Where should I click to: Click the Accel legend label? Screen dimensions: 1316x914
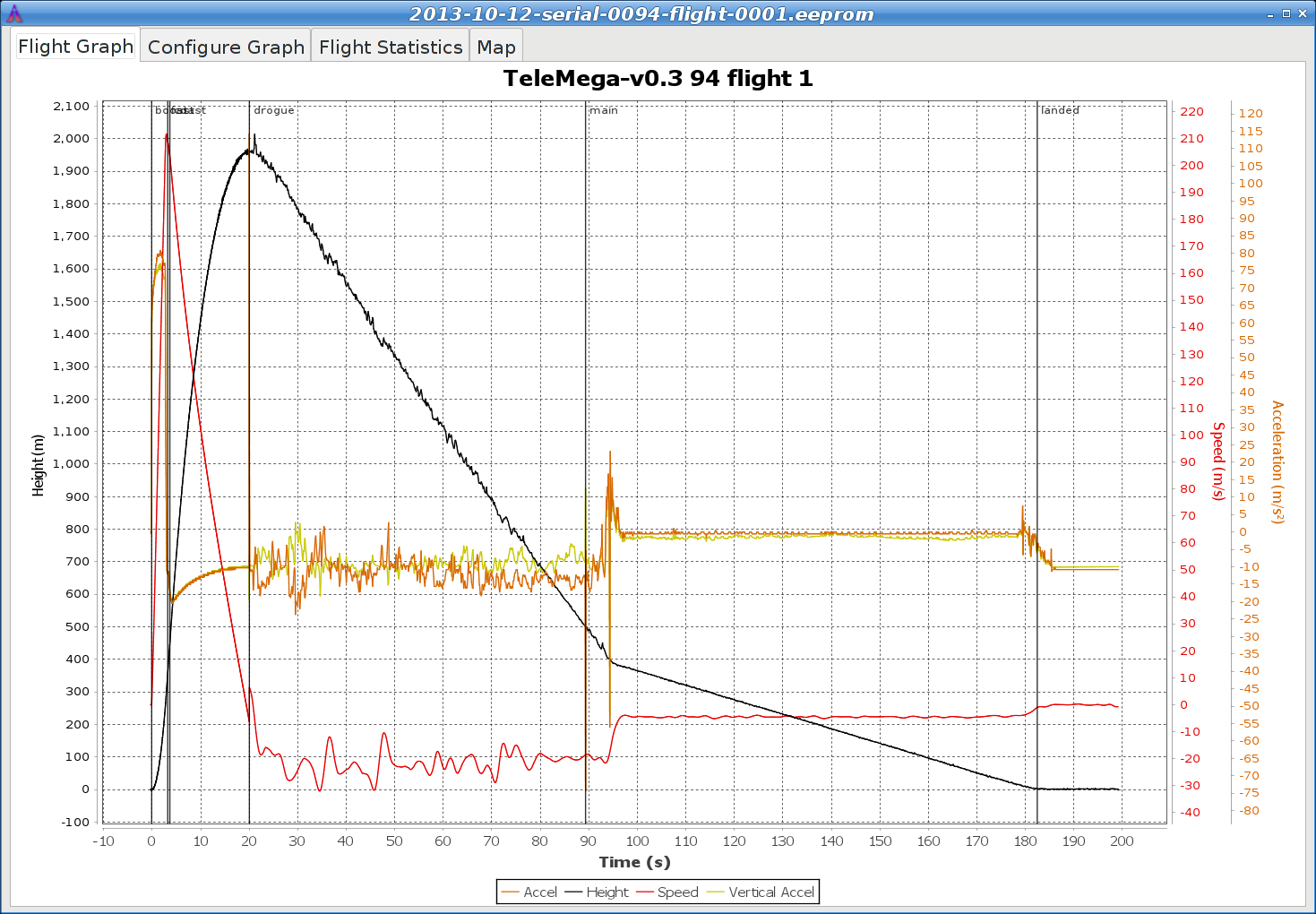coord(540,892)
